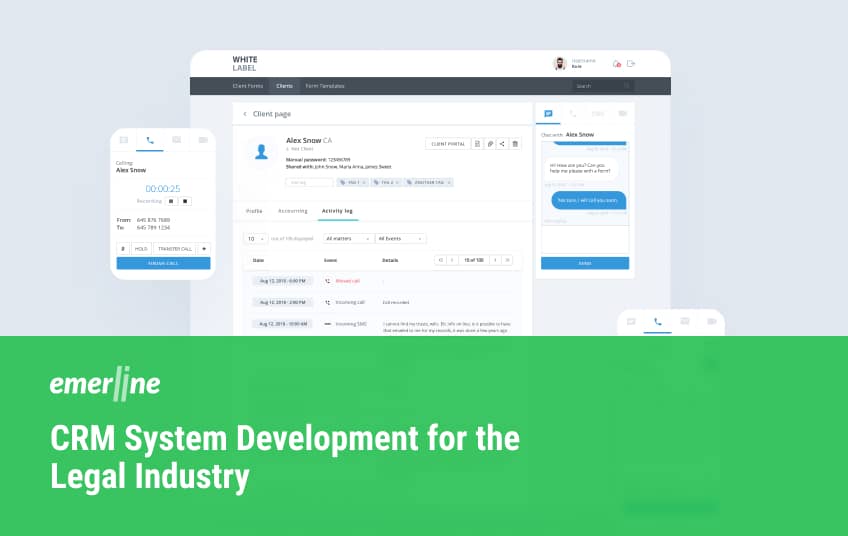The width and height of the screenshot is (848, 536).
Task: Open the notifications bell in top header
Action: (616, 64)
